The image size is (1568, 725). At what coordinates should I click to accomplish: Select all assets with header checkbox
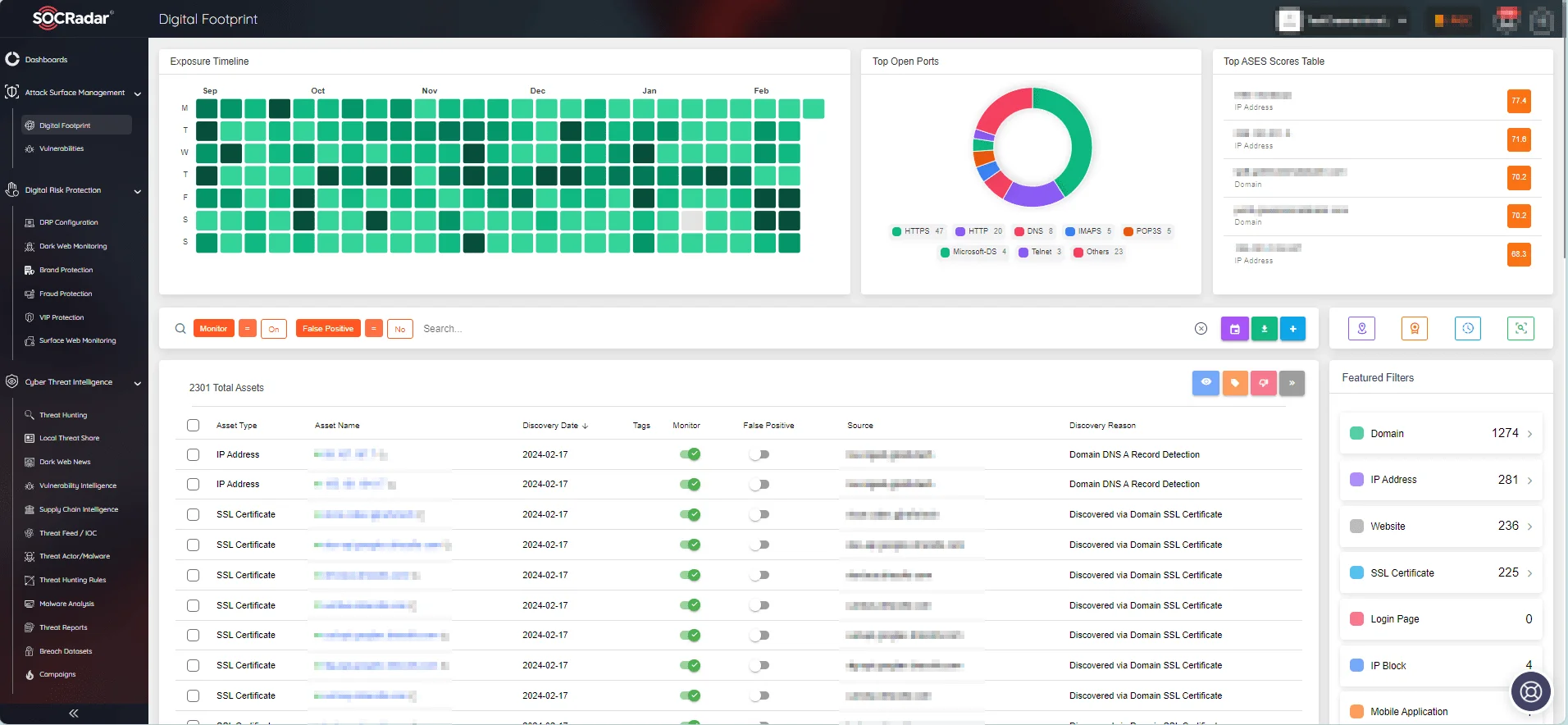click(x=193, y=426)
